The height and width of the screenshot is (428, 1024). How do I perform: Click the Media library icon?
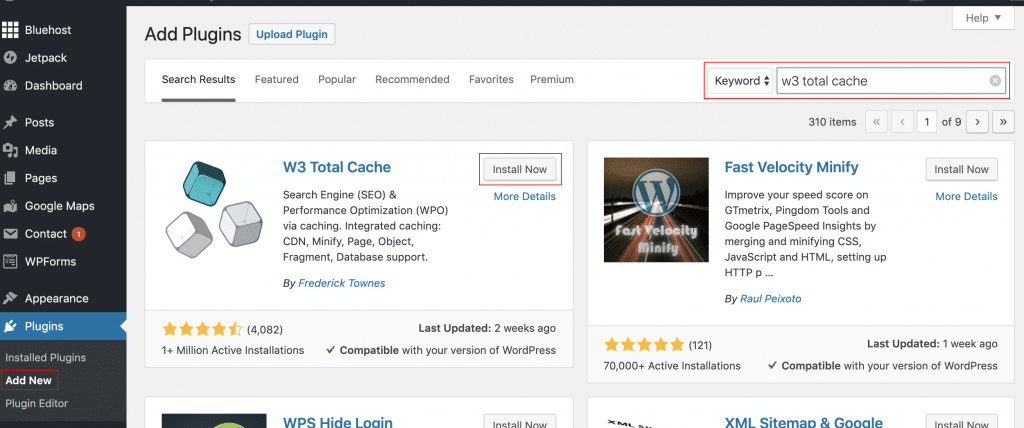(x=11, y=151)
